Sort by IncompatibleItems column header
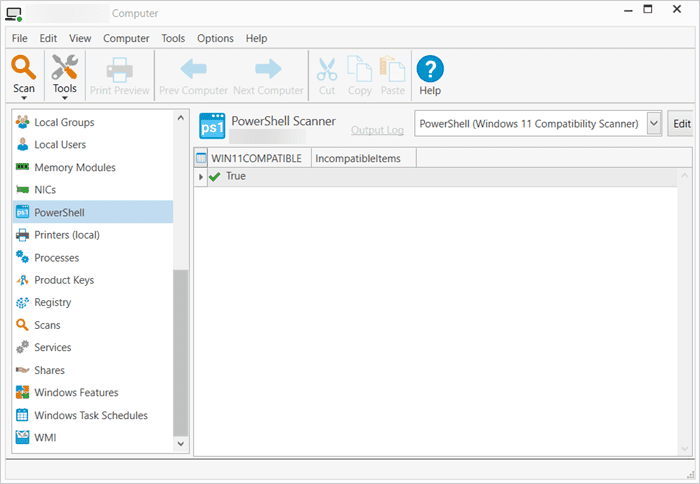Screen dimensions: 700x484 tap(364, 158)
